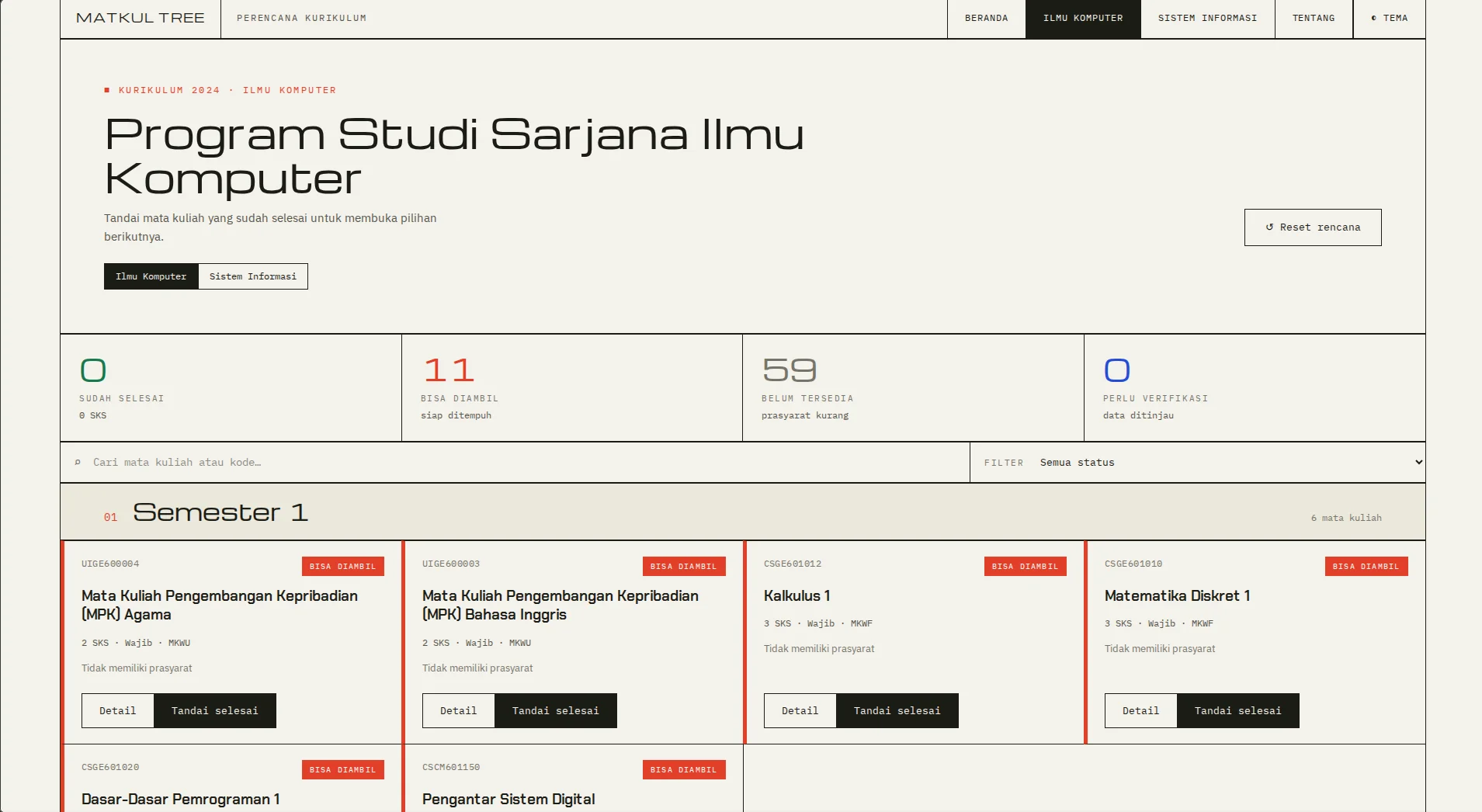
Task: Open the Pengantar Sistem Digital course card
Action: pyautogui.click(x=573, y=779)
